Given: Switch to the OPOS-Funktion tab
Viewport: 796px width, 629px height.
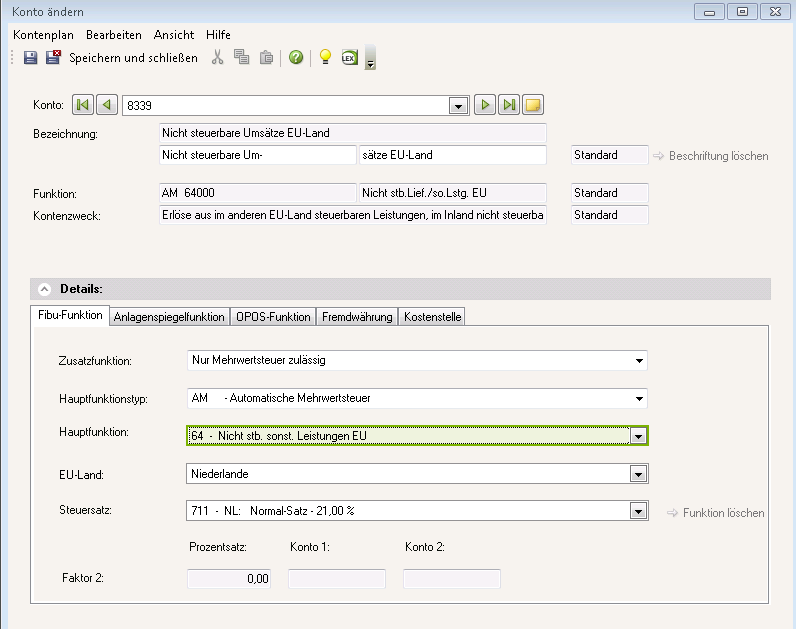Looking at the screenshot, I should pos(273,317).
